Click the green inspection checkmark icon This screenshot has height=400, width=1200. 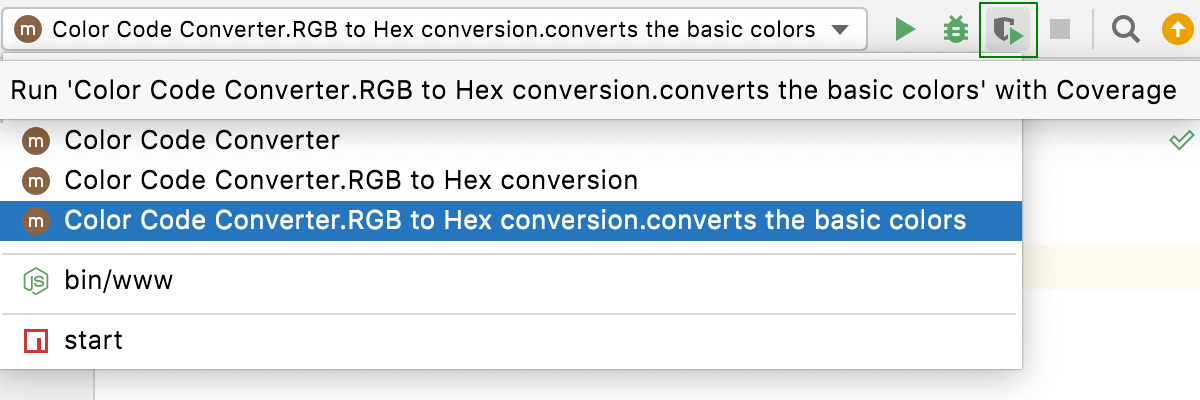[1181, 141]
